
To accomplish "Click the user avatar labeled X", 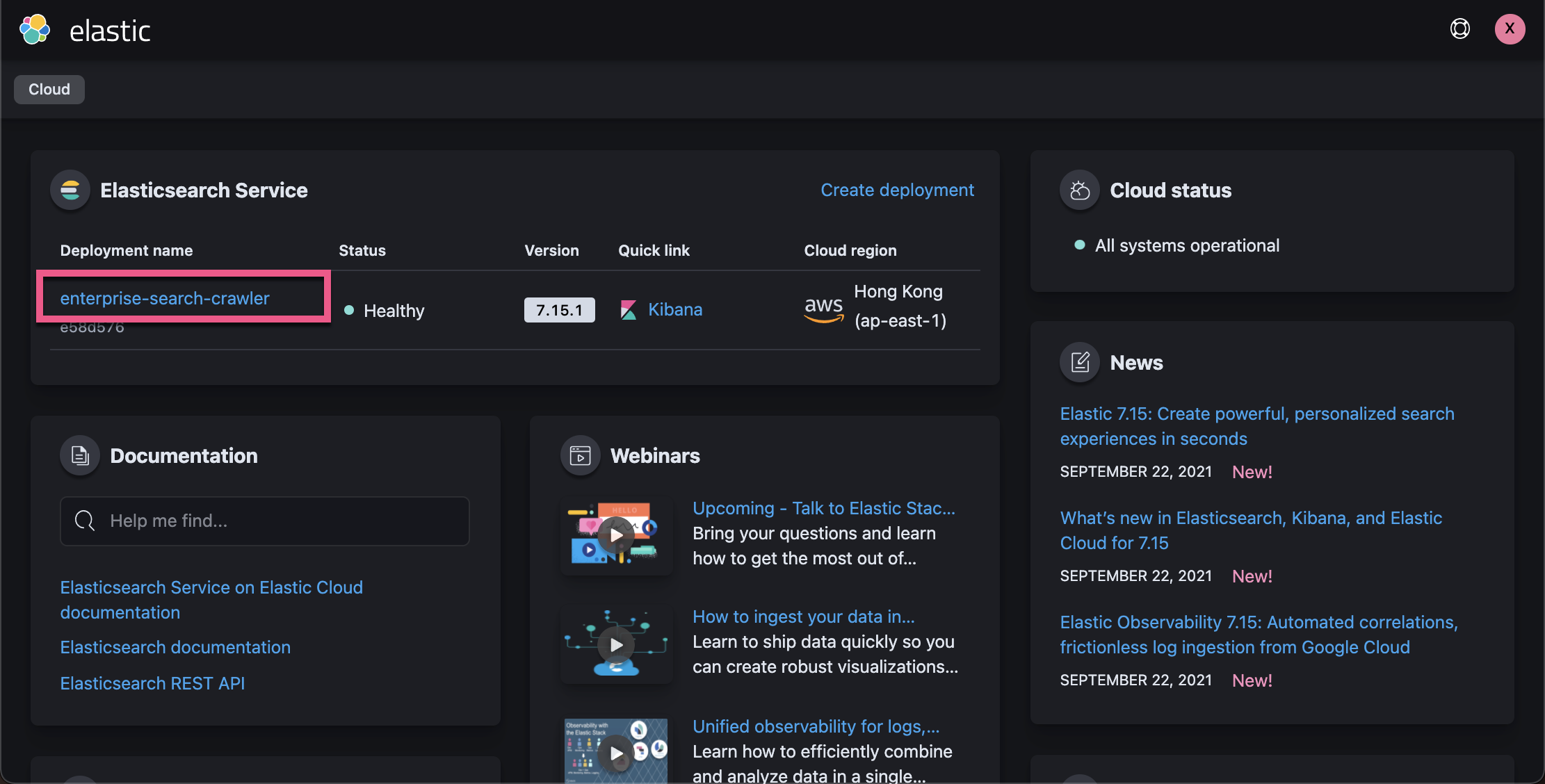I will (1510, 29).
